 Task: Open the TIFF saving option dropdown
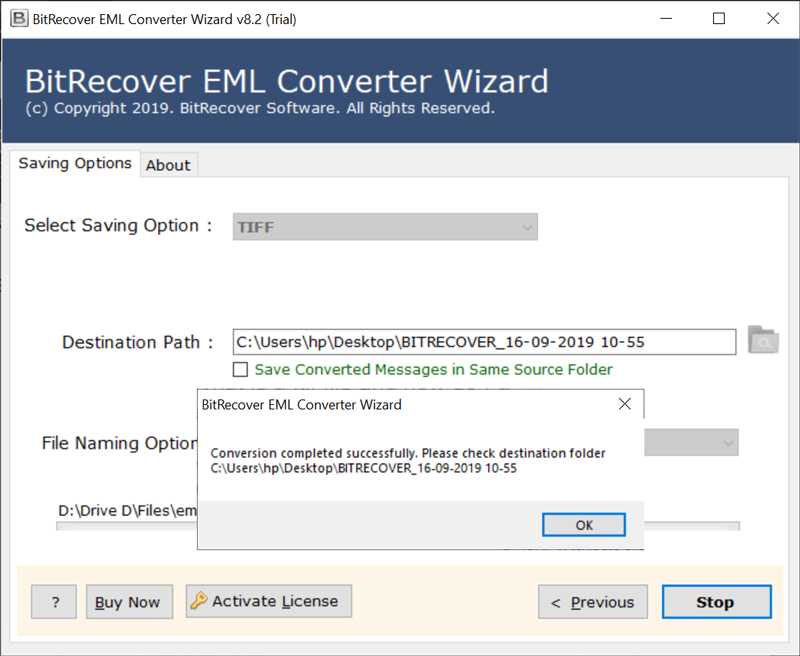coord(385,227)
